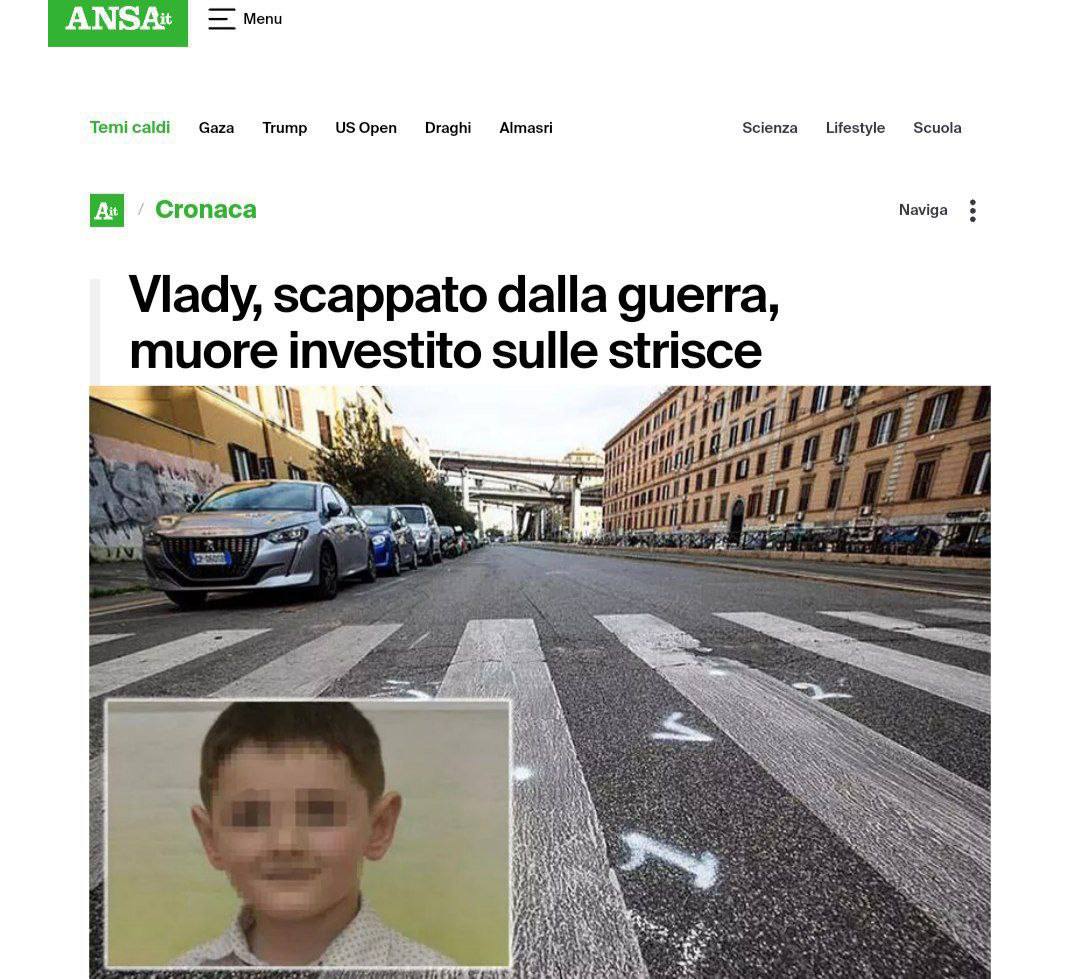Open the hamburger Menu icon

click(221, 19)
